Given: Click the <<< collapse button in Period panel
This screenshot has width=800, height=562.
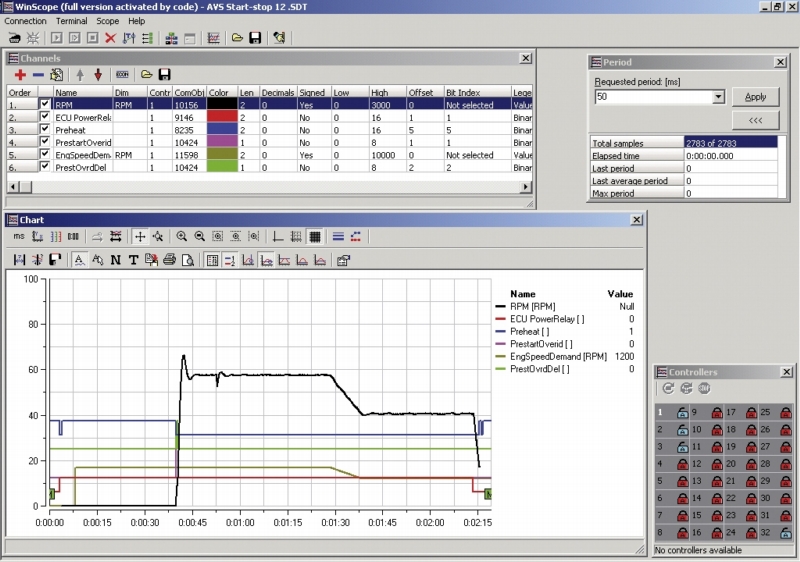Looking at the screenshot, I should tap(755, 121).
